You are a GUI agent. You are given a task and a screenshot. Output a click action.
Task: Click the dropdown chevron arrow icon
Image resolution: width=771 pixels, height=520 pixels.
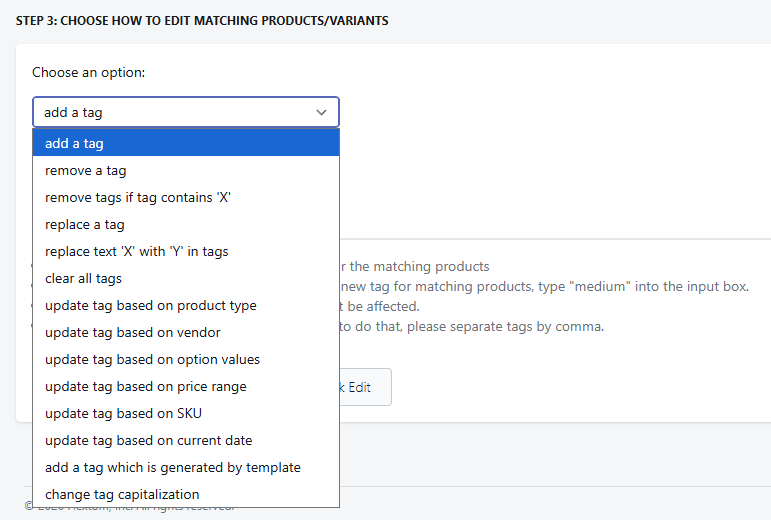click(321, 113)
